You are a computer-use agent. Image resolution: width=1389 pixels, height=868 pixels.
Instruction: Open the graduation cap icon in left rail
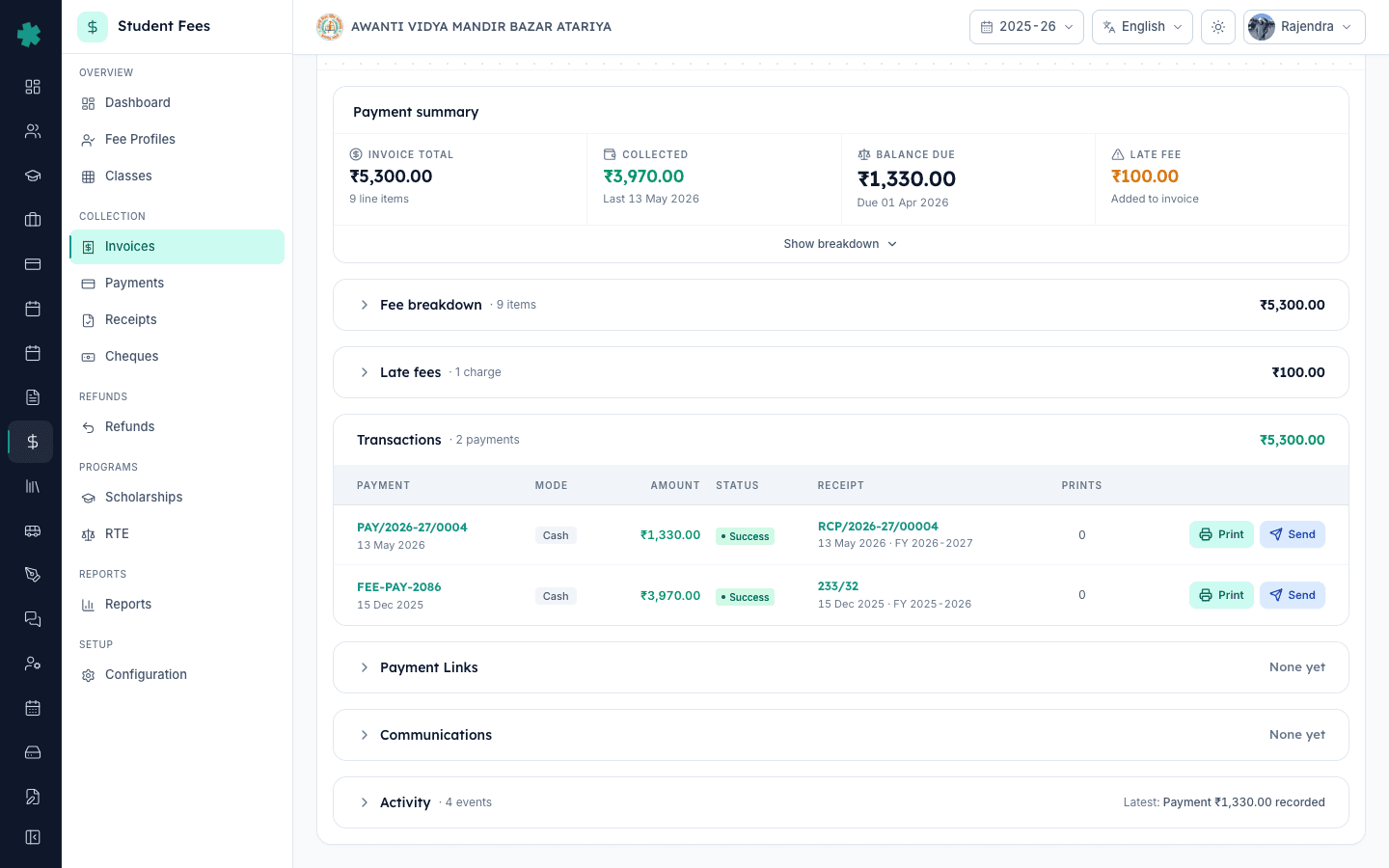(33, 176)
